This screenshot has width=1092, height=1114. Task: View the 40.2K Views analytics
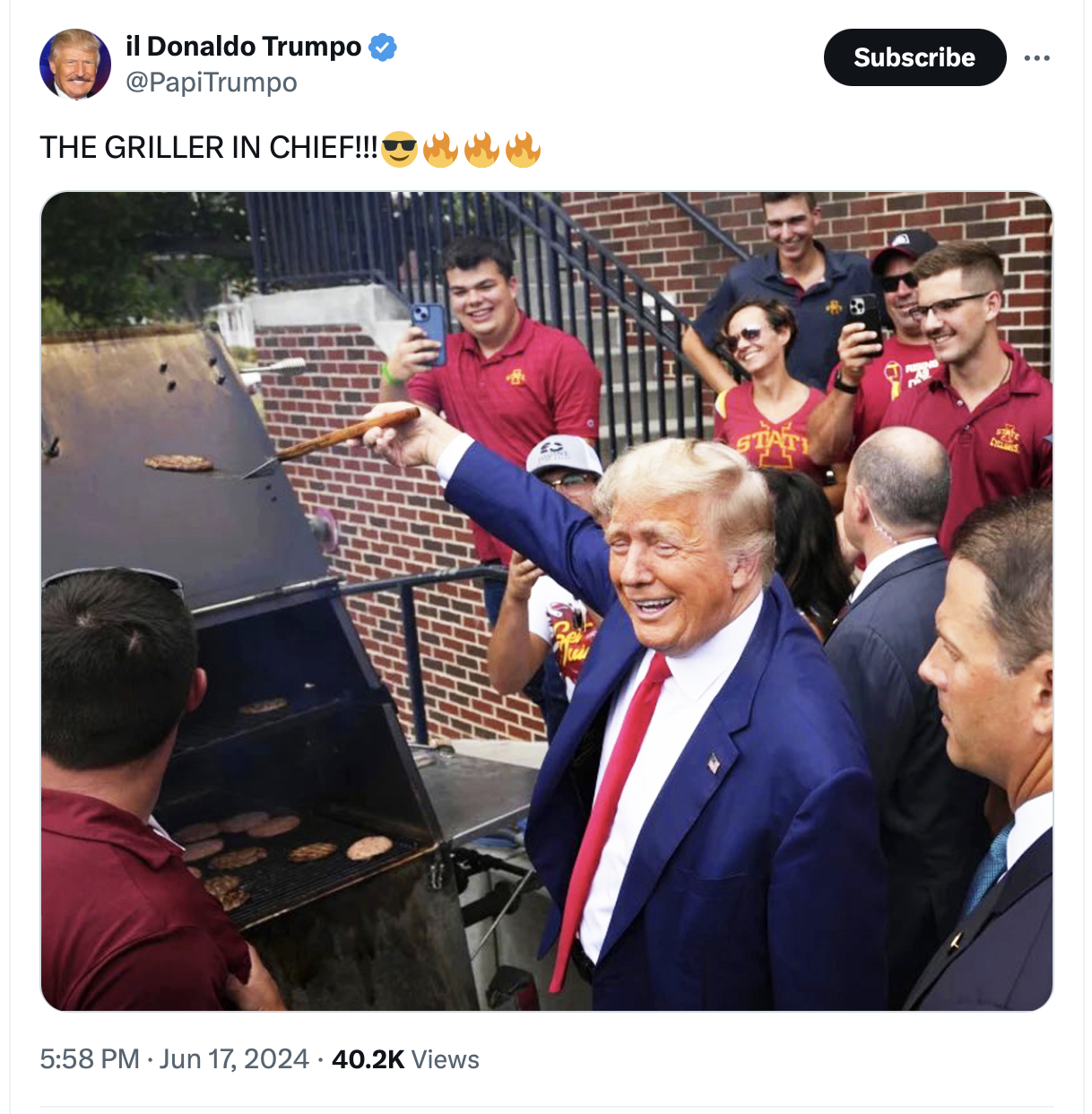pos(405,1059)
